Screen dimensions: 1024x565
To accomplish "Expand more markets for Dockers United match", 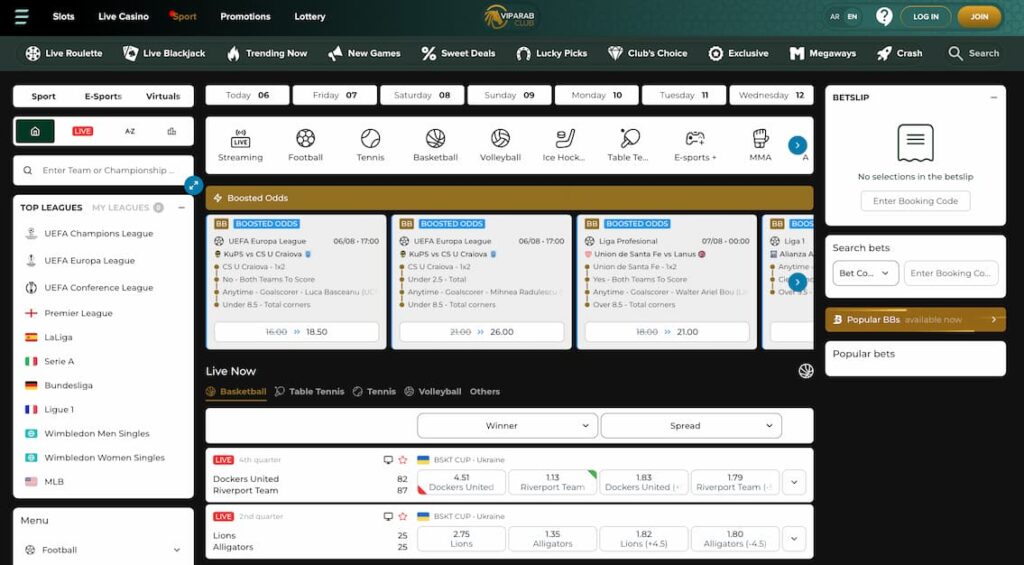I will (x=794, y=482).
